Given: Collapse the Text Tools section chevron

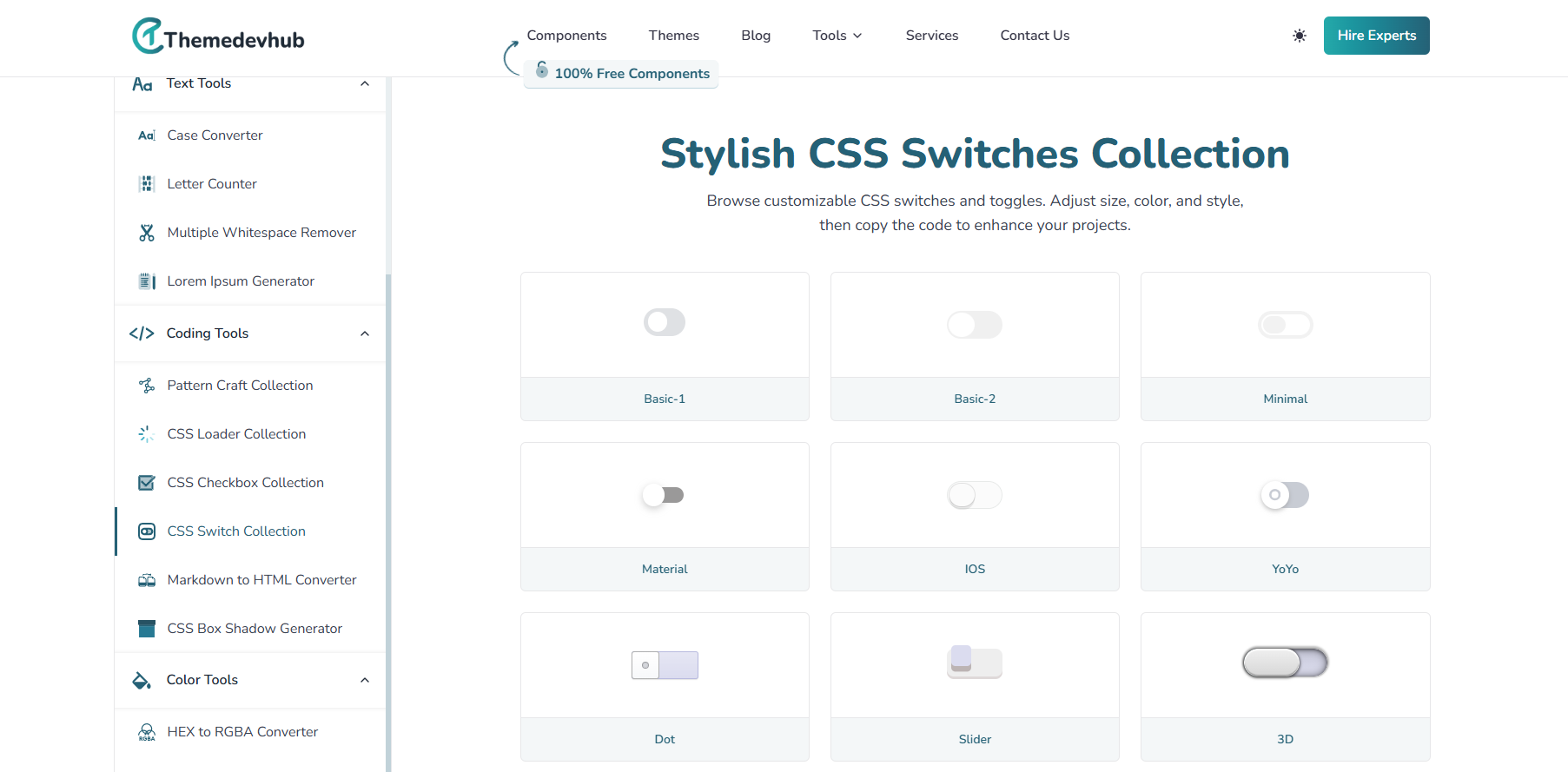Looking at the screenshot, I should [365, 83].
